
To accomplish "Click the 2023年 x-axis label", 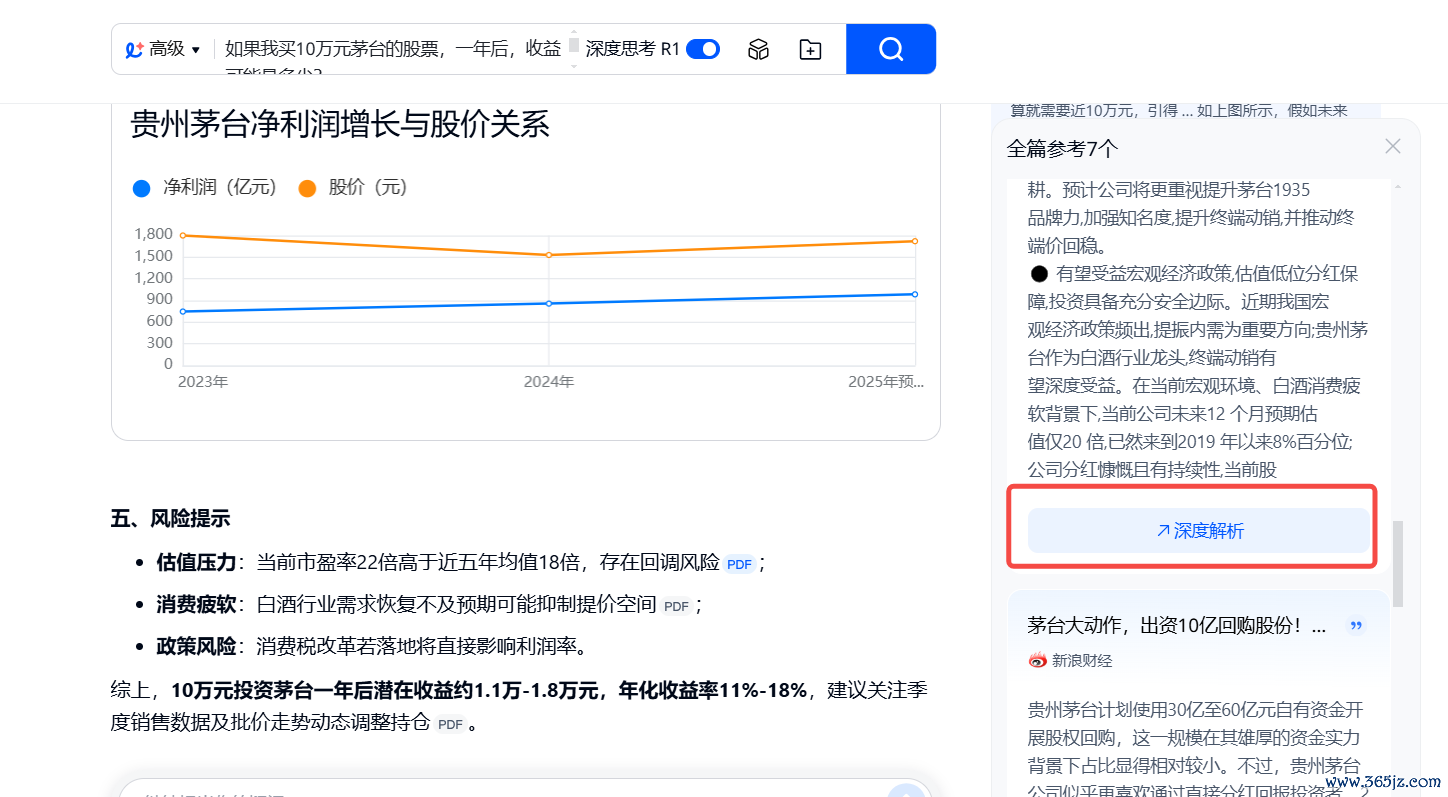I will coord(203,382).
